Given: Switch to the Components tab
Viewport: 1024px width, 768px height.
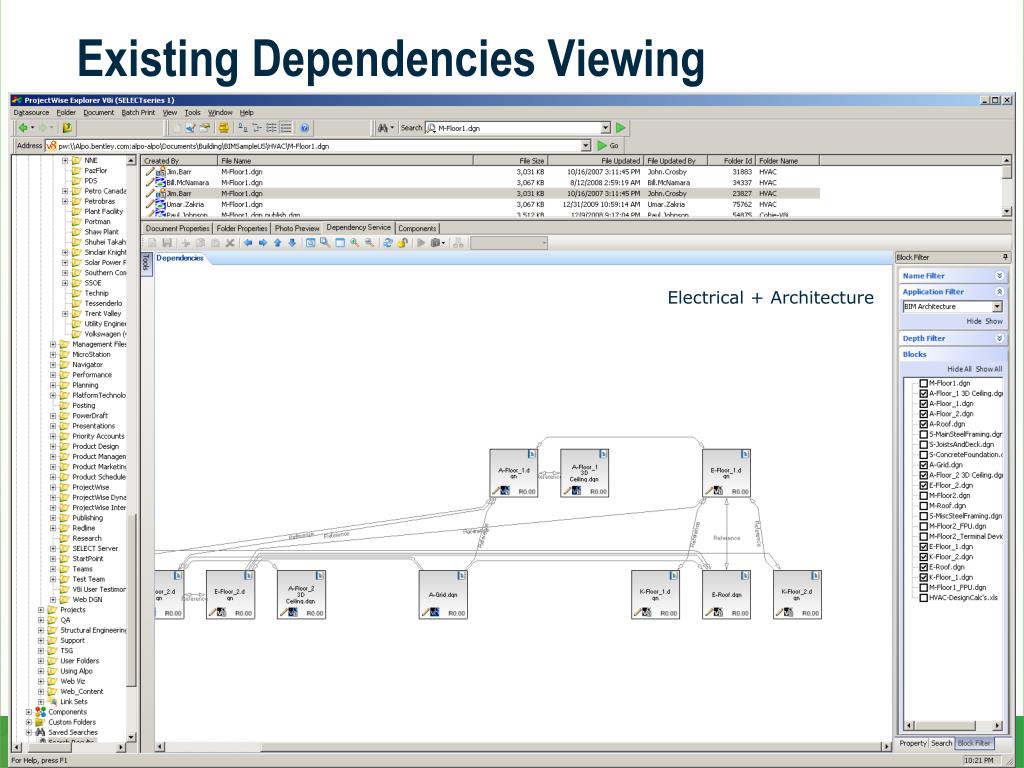Looking at the screenshot, I should point(417,229).
